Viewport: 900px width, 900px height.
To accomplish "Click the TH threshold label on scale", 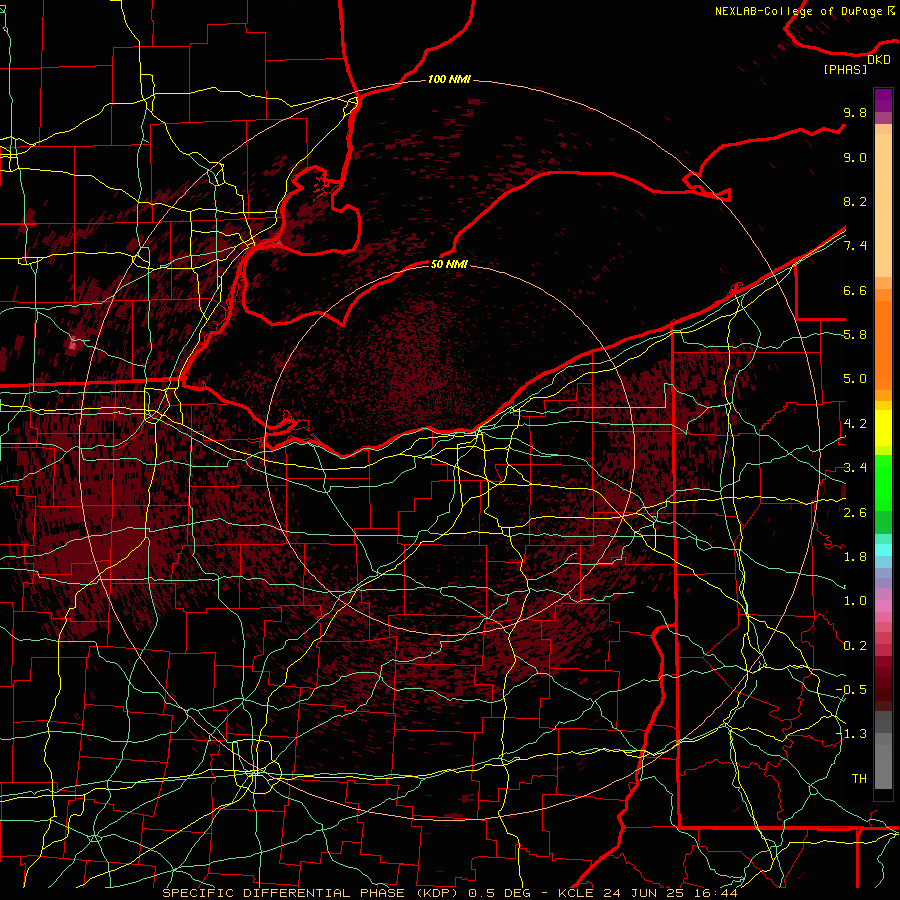I will 859,779.
